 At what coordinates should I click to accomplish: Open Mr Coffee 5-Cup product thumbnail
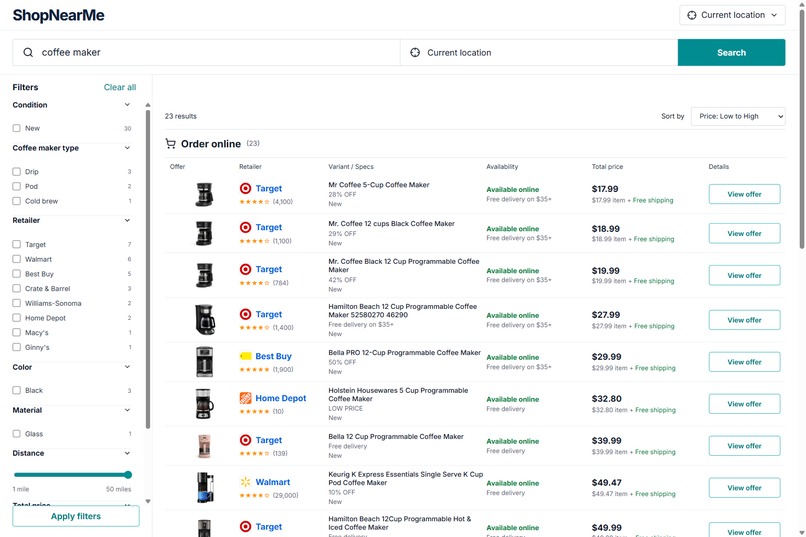204,194
